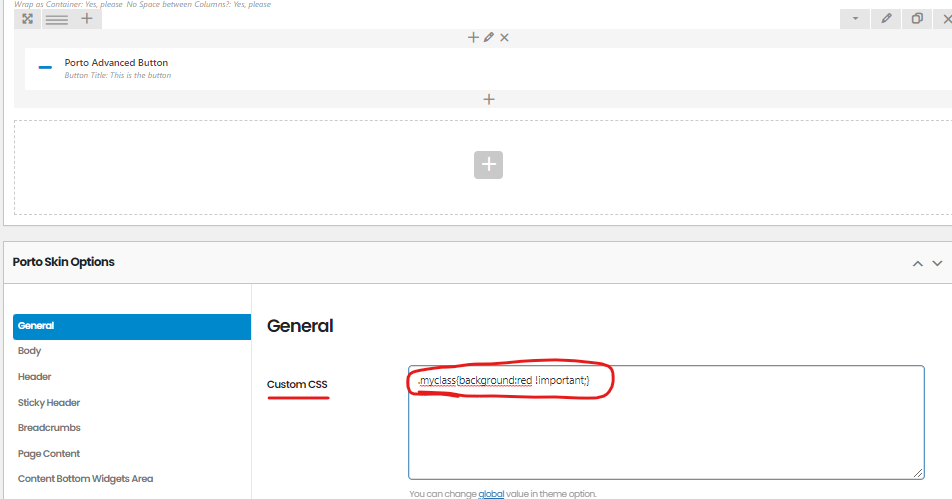Viewport: 952px width, 499px height.
Task: Move the Porto Skin Options panel down
Action: [937, 263]
